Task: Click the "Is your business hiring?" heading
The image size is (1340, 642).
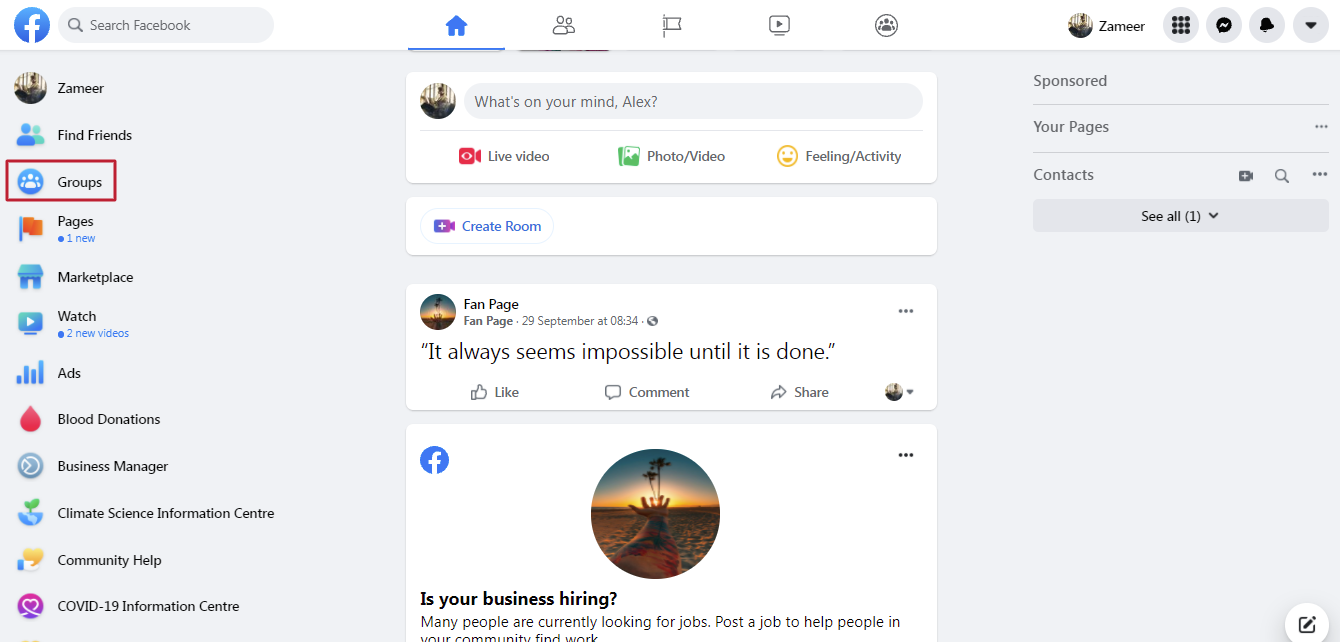Action: [x=519, y=599]
